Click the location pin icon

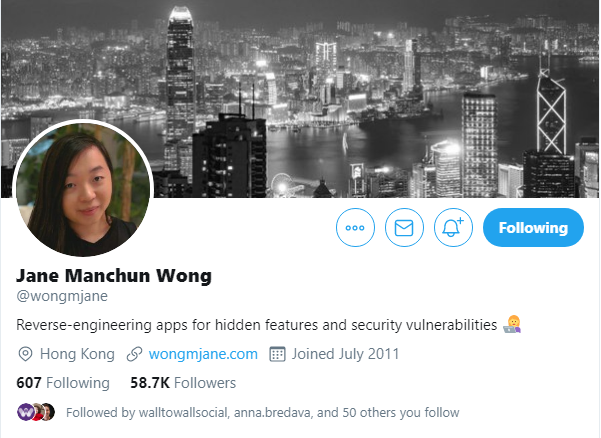(25, 354)
